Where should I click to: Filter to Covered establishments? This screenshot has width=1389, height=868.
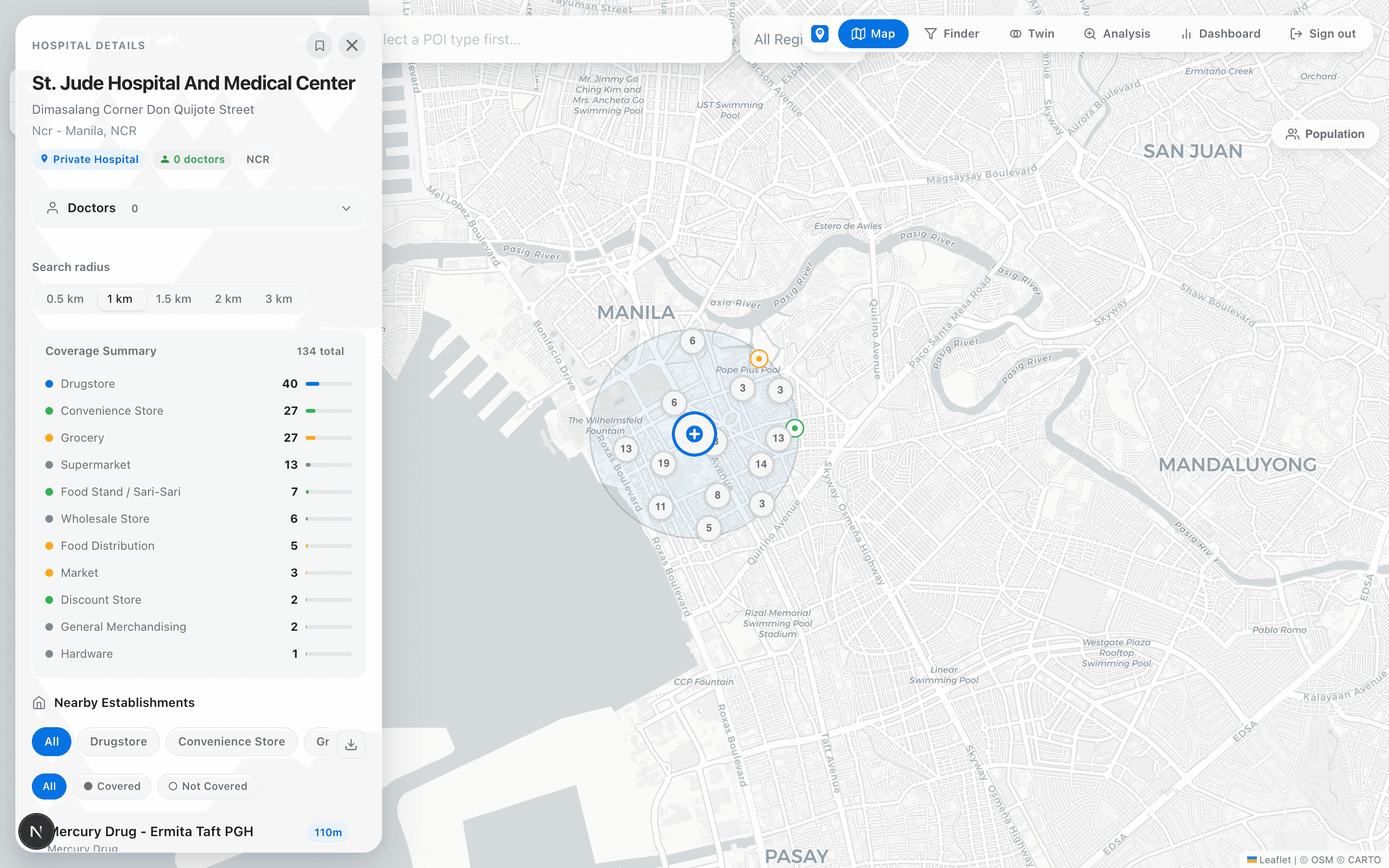[x=112, y=787]
